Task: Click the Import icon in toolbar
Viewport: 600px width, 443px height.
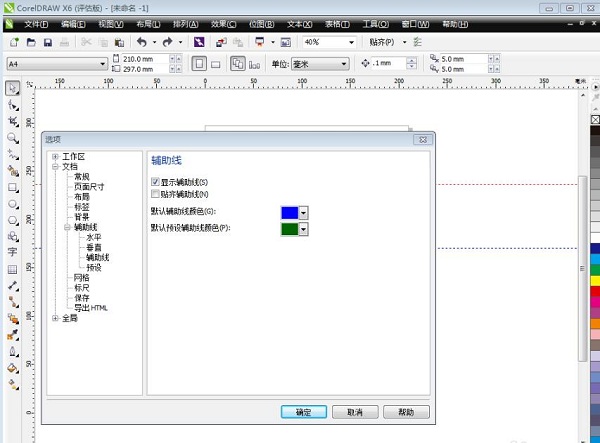Action: pyautogui.click(x=222, y=42)
